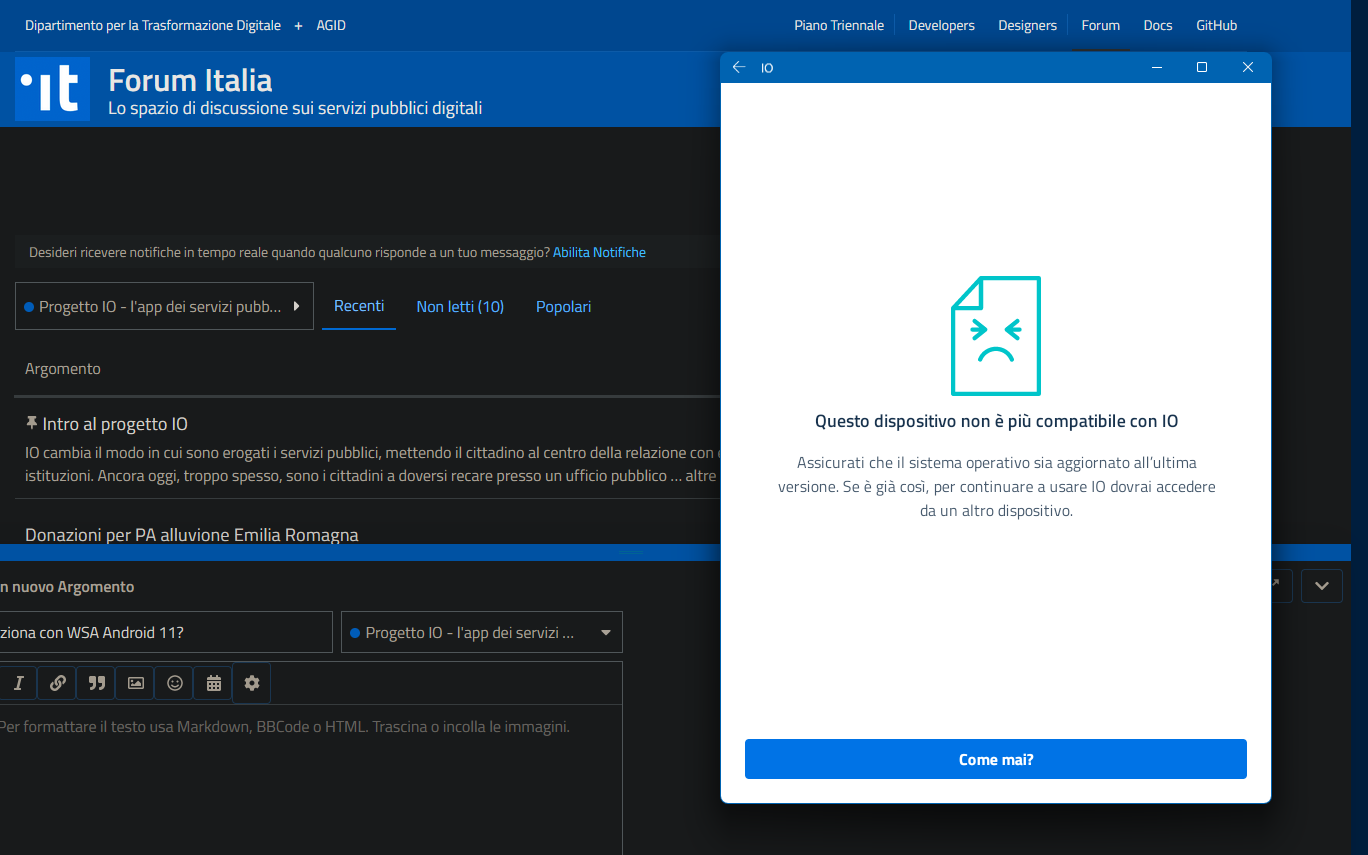Click the Come mai? button in IO window
Screen dimensions: 1368x855
coord(996,759)
